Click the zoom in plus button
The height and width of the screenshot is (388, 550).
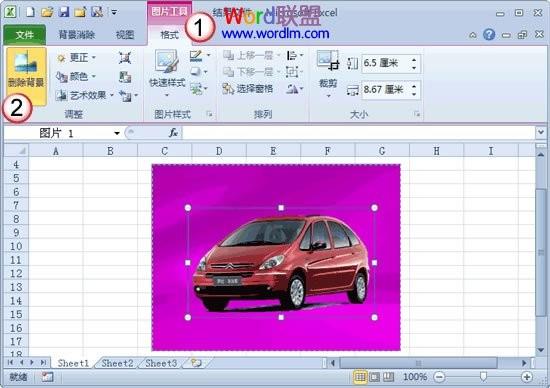tap(526, 377)
